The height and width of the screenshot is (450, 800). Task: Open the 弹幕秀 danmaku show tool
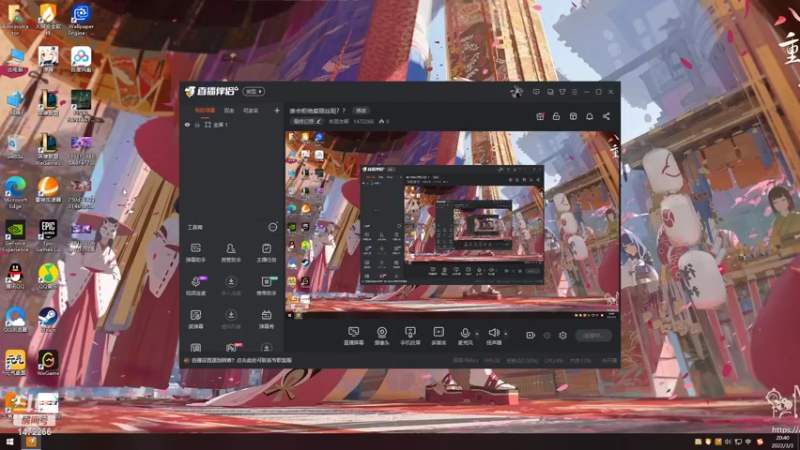click(x=266, y=319)
